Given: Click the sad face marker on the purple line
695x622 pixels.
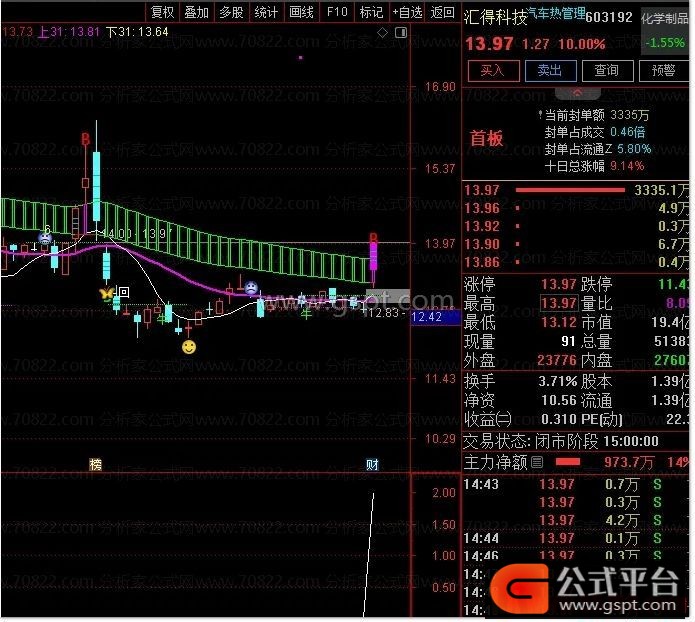Looking at the screenshot, I should (x=251, y=288).
